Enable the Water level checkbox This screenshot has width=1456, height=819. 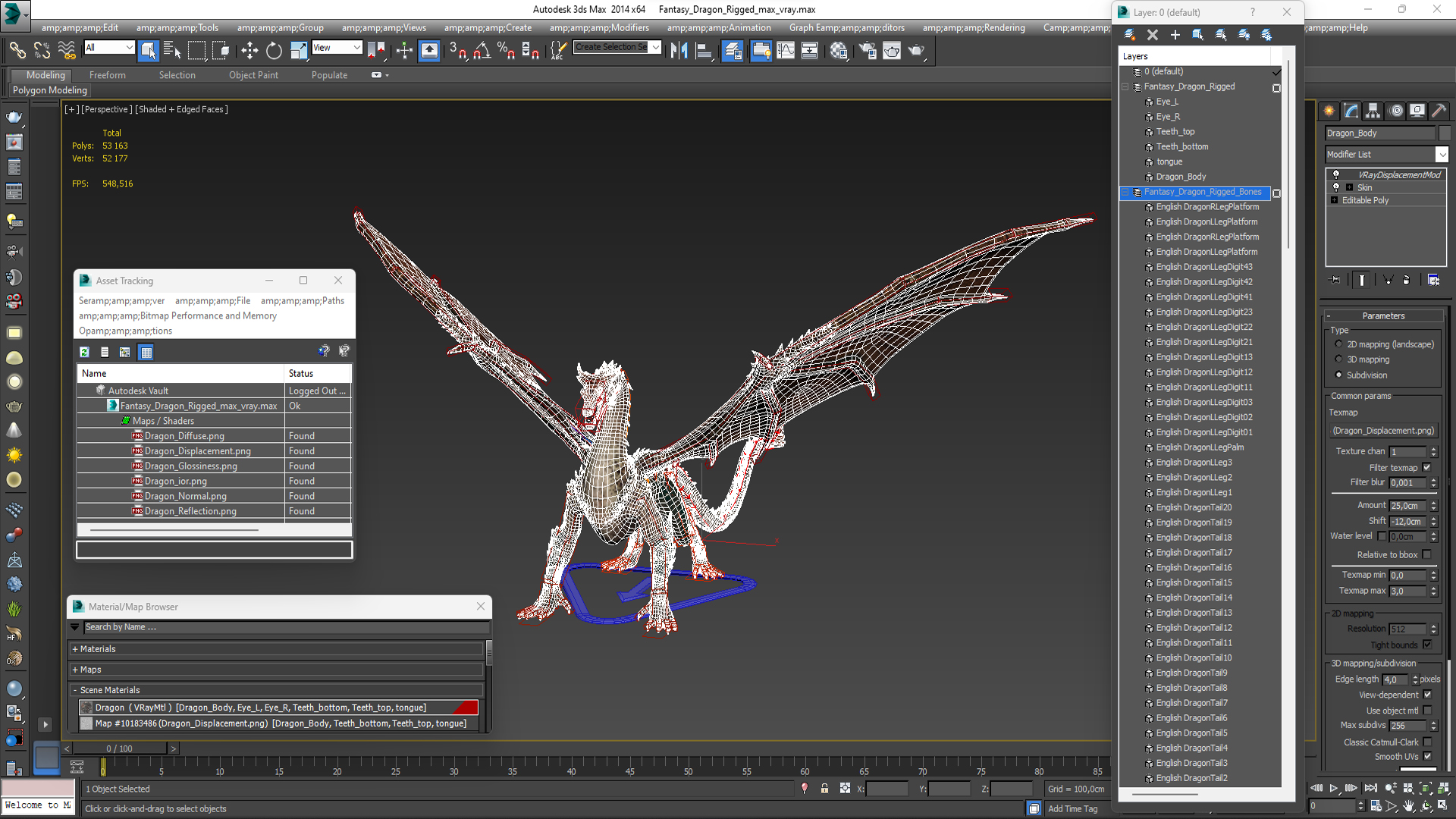(x=1382, y=536)
